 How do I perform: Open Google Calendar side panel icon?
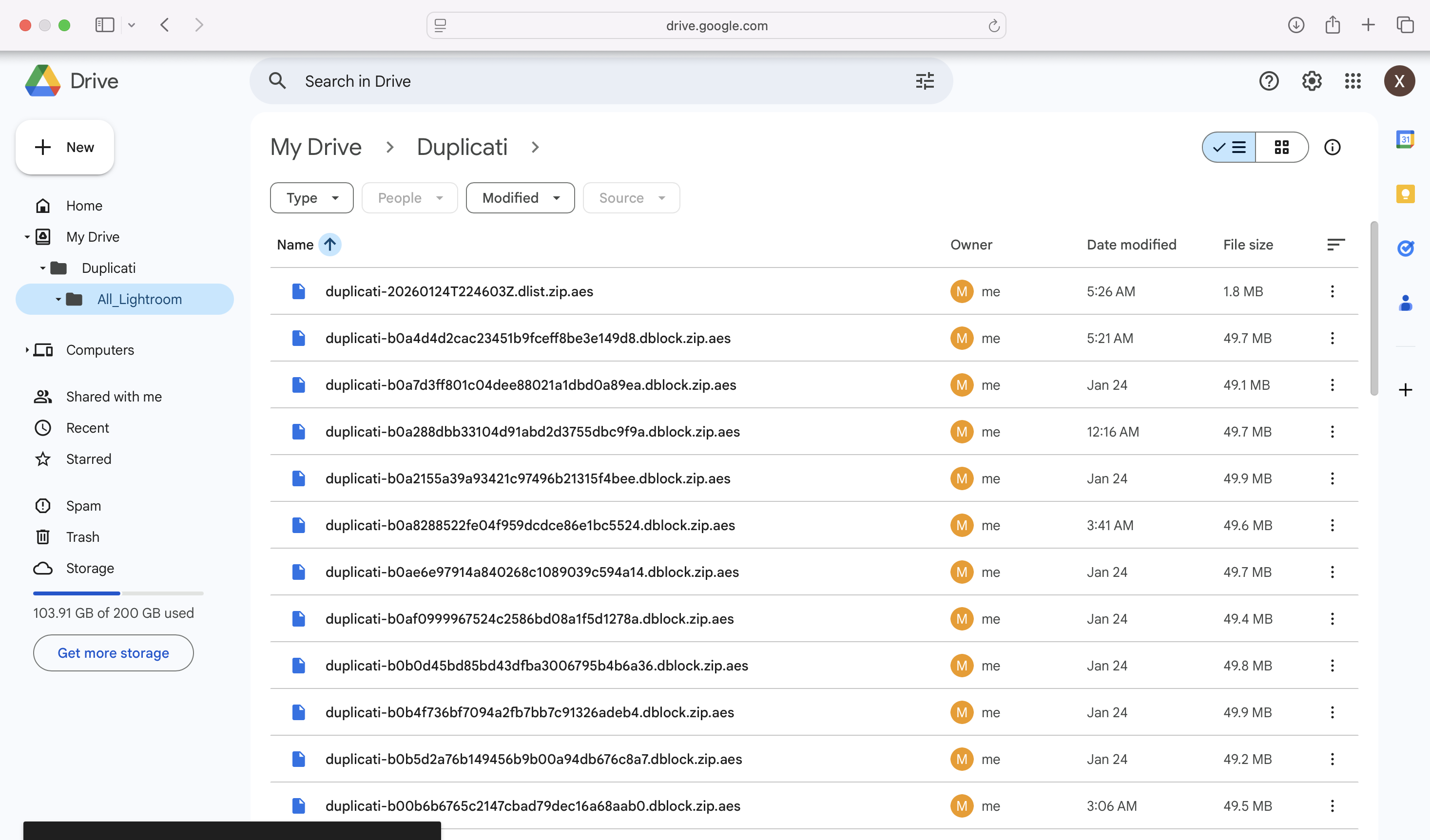pos(1405,139)
